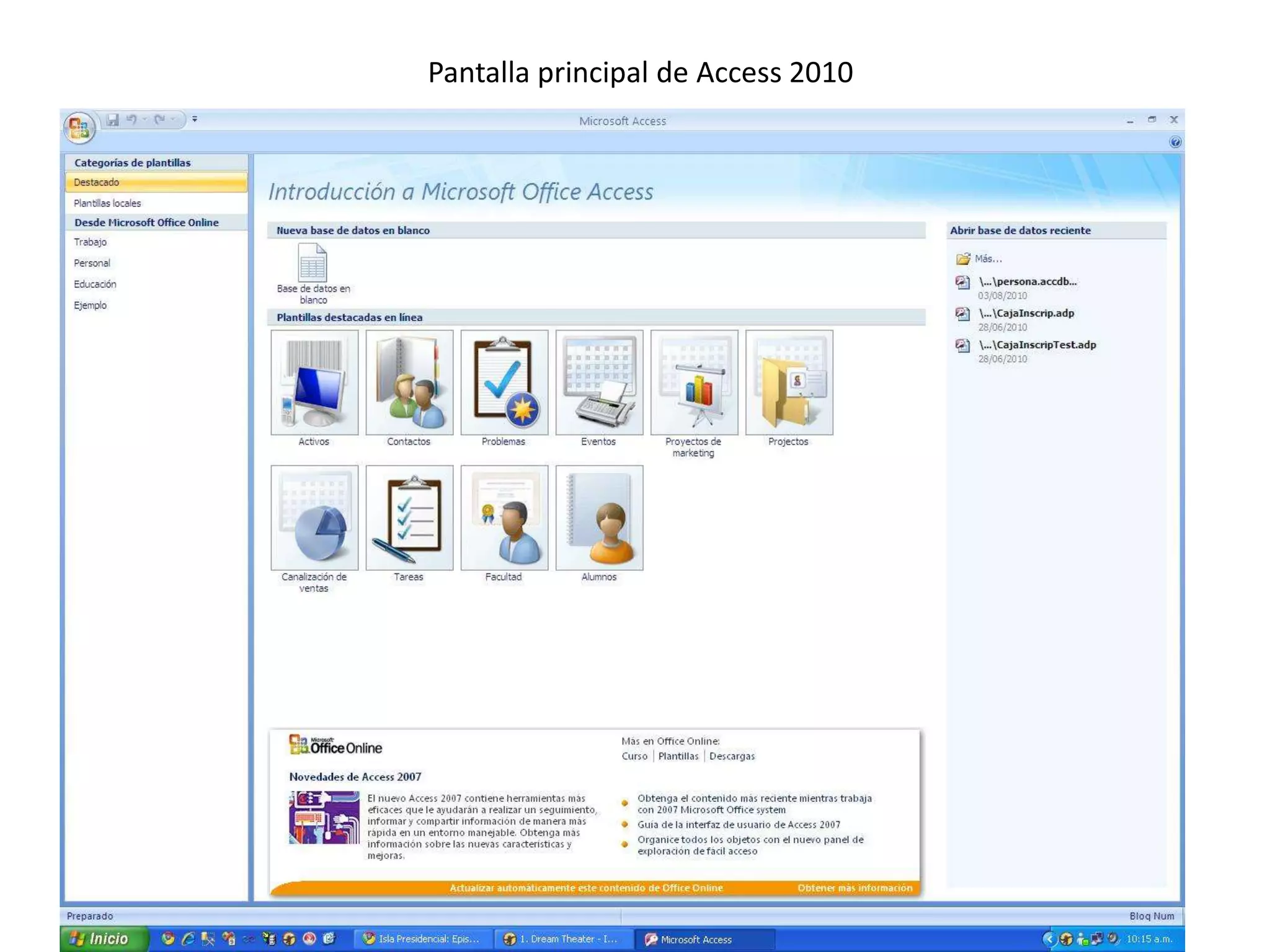Click Obtener más información button
Screen dimensions: 1270x952
855,888
